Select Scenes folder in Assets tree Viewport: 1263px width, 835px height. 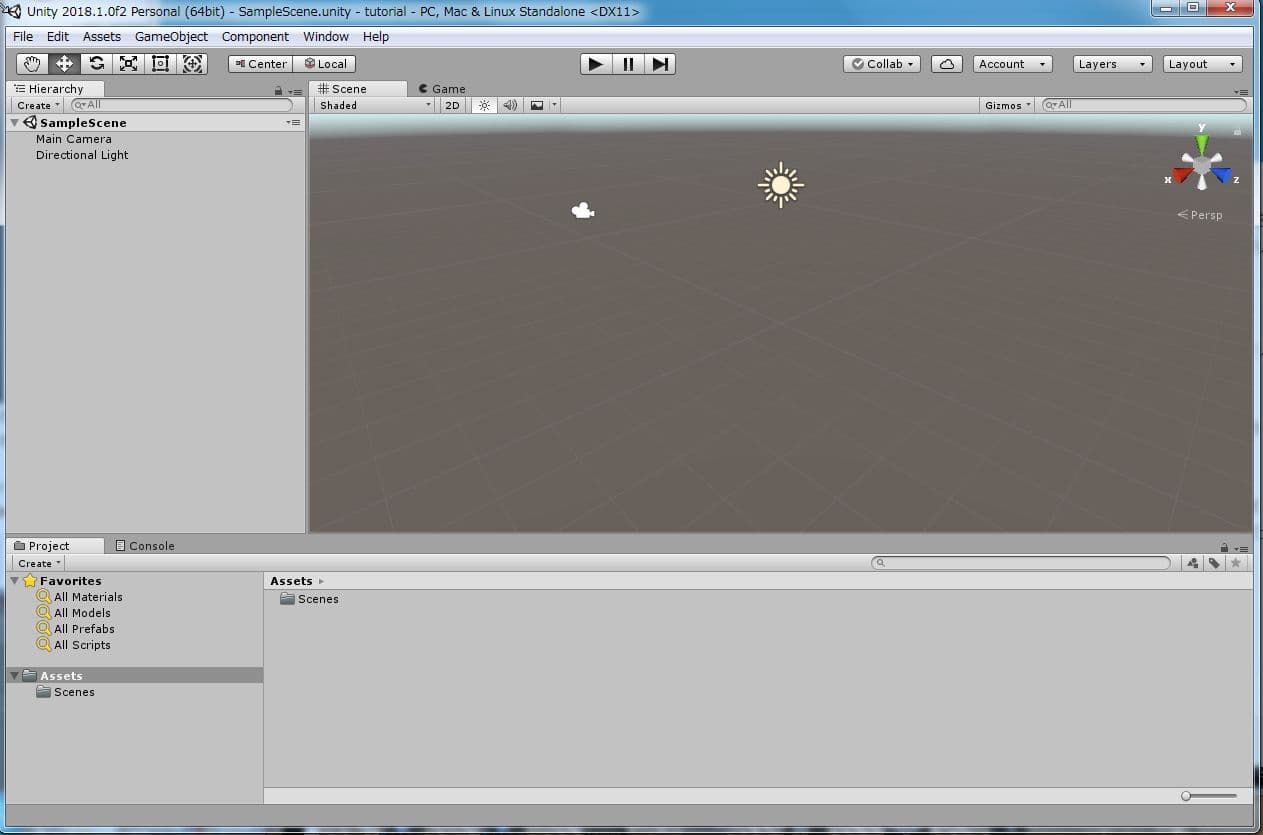pos(65,692)
